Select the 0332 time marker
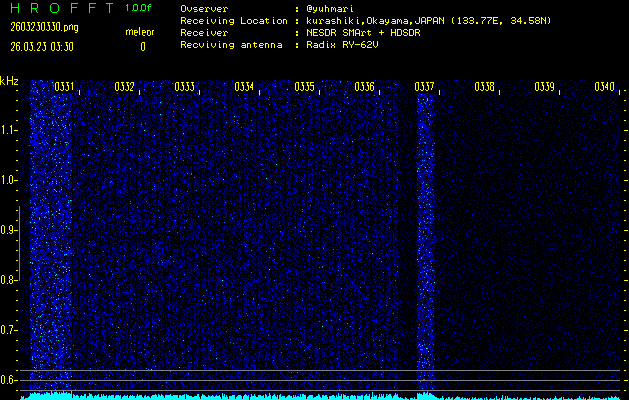Screen dimensions: 629x400 [125, 87]
